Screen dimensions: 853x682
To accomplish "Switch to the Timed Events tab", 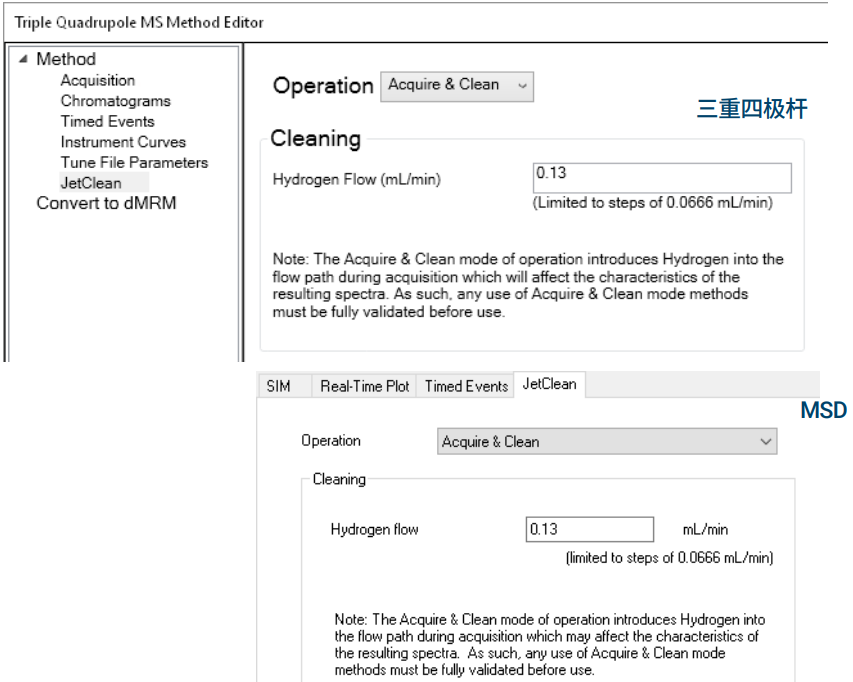I will click(x=466, y=386).
